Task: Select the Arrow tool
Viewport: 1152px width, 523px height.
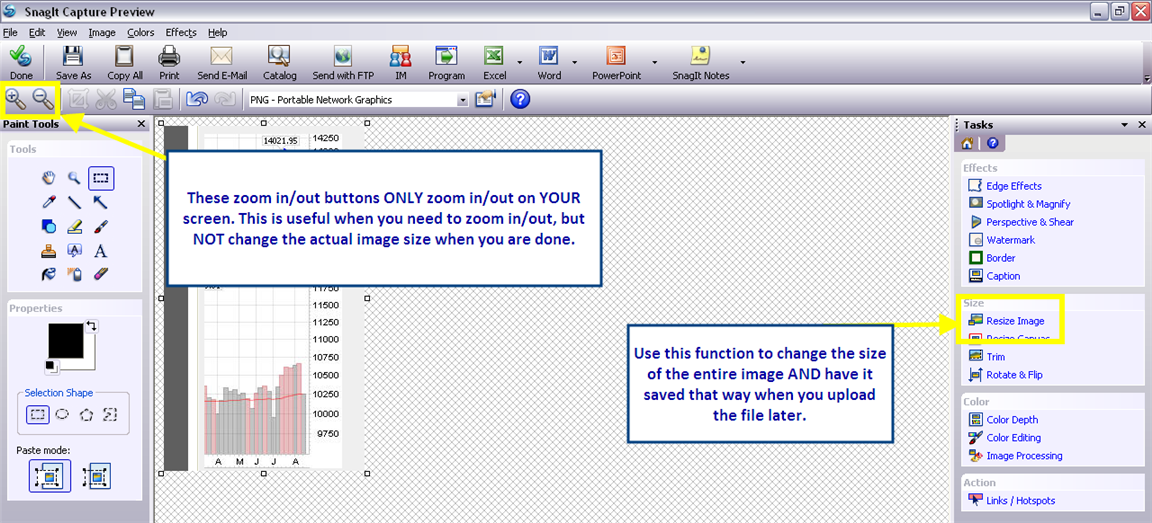Action: click(x=101, y=201)
